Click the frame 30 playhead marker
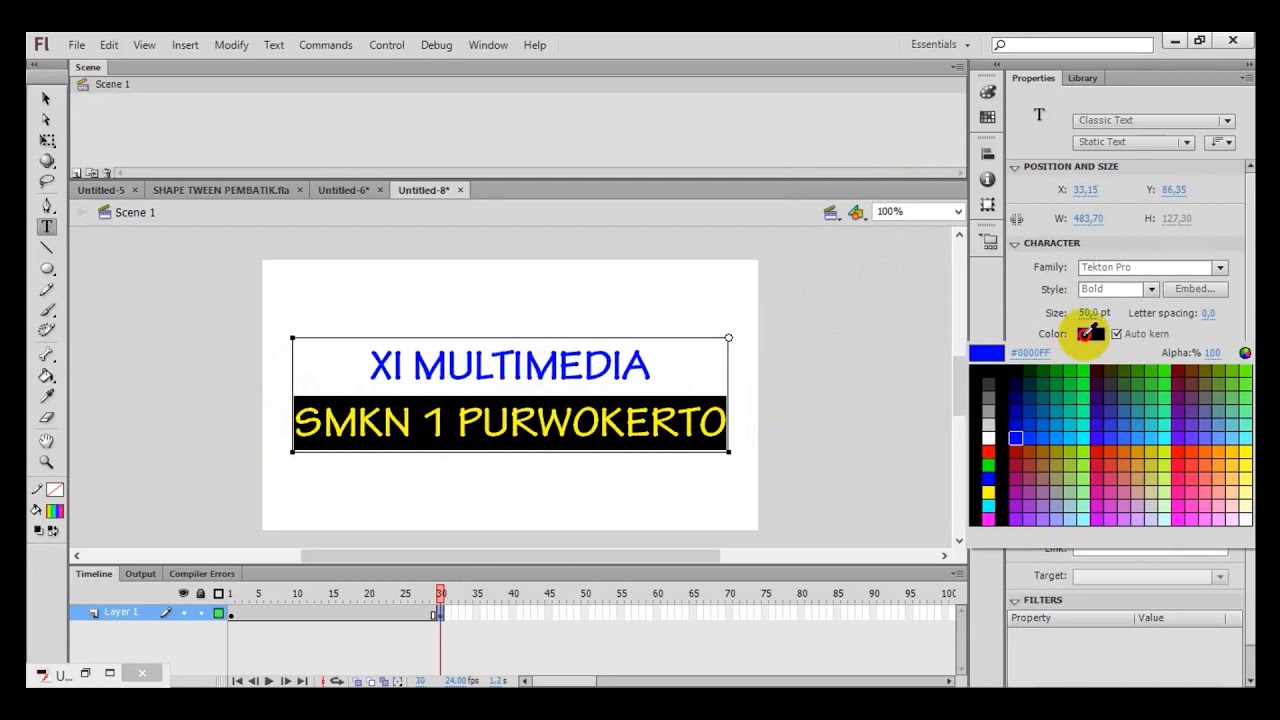1280x720 pixels. (440, 594)
